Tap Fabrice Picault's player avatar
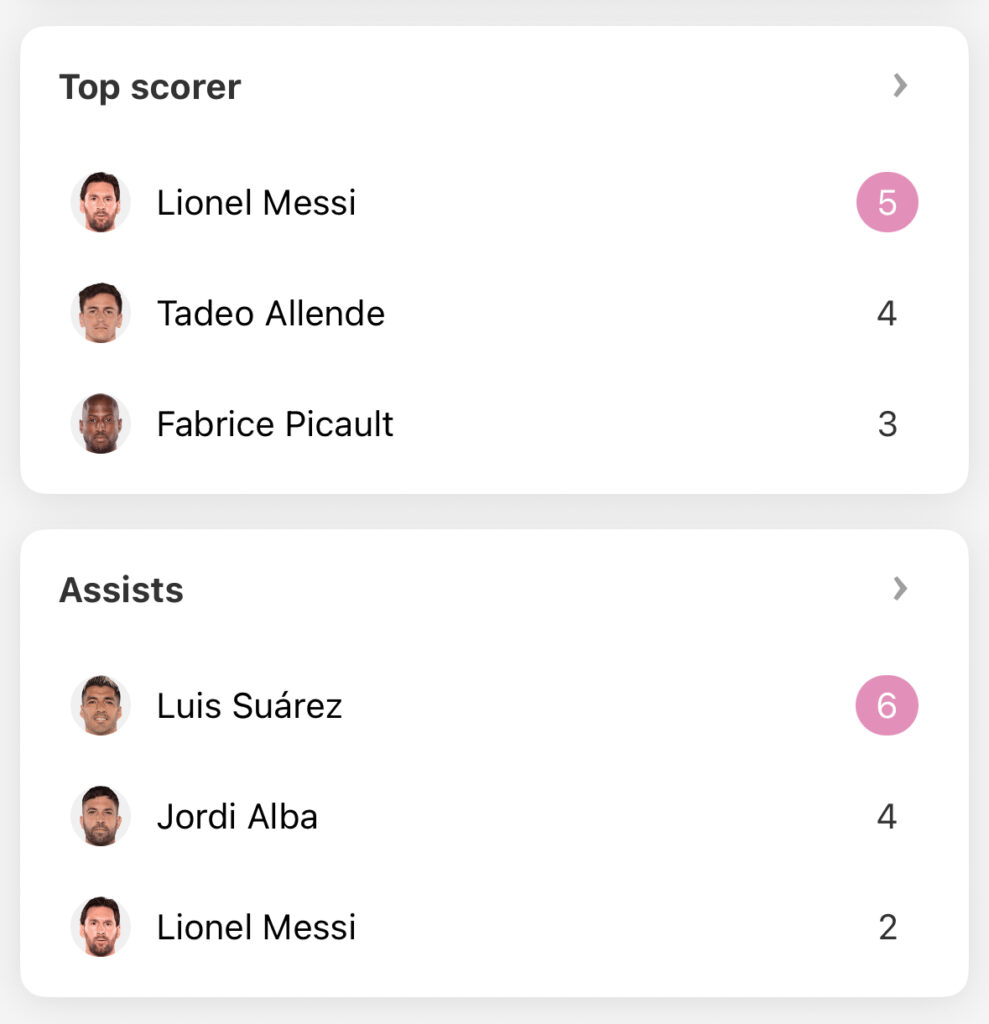 (101, 424)
